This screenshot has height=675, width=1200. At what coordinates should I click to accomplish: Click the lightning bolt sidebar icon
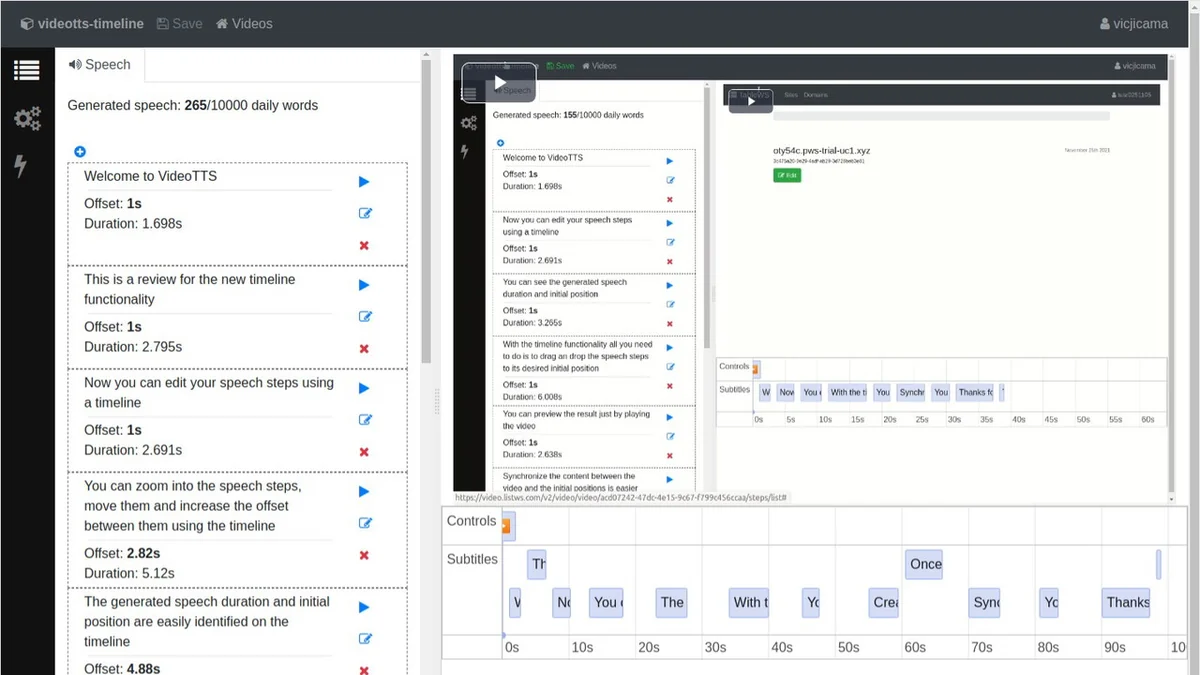click(21, 166)
